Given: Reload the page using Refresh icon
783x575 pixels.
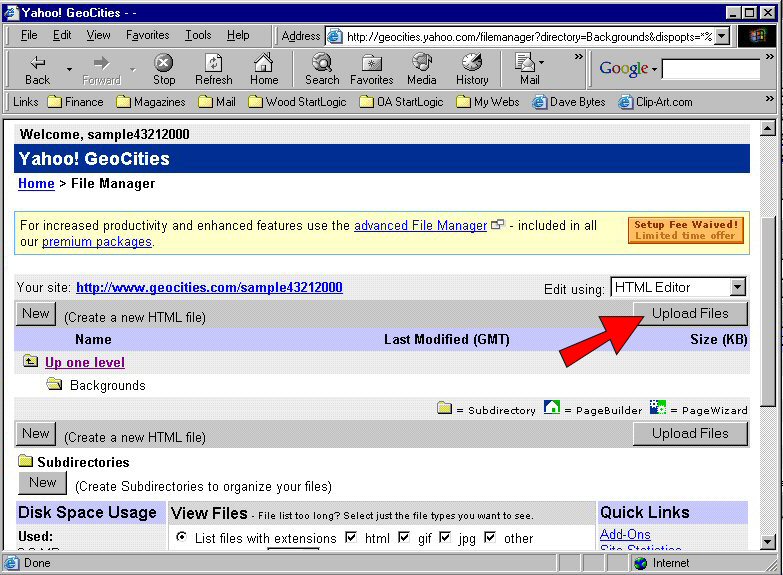Looking at the screenshot, I should (x=214, y=70).
